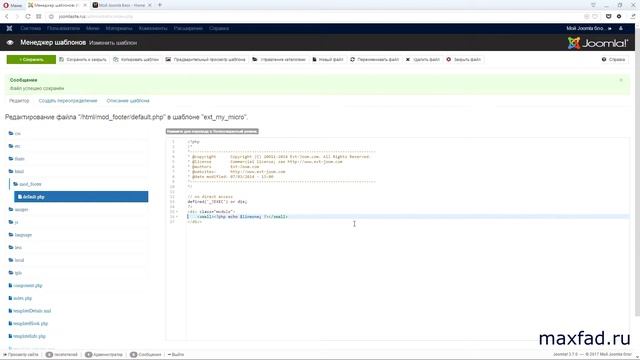
Task: Open the component.php file
Action: [25, 285]
